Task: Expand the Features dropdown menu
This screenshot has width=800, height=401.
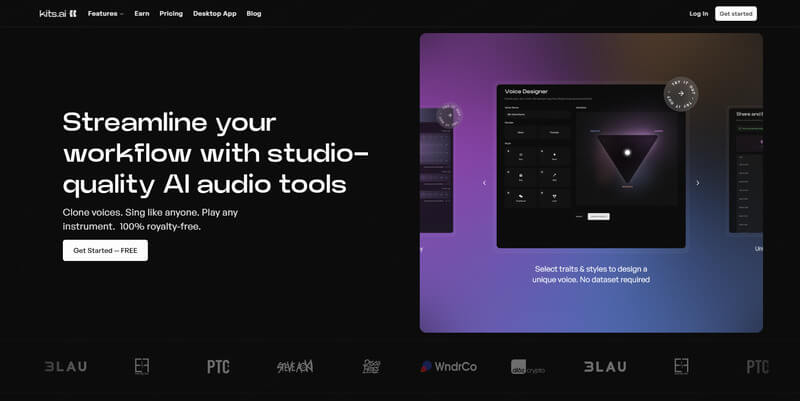Action: pos(105,14)
